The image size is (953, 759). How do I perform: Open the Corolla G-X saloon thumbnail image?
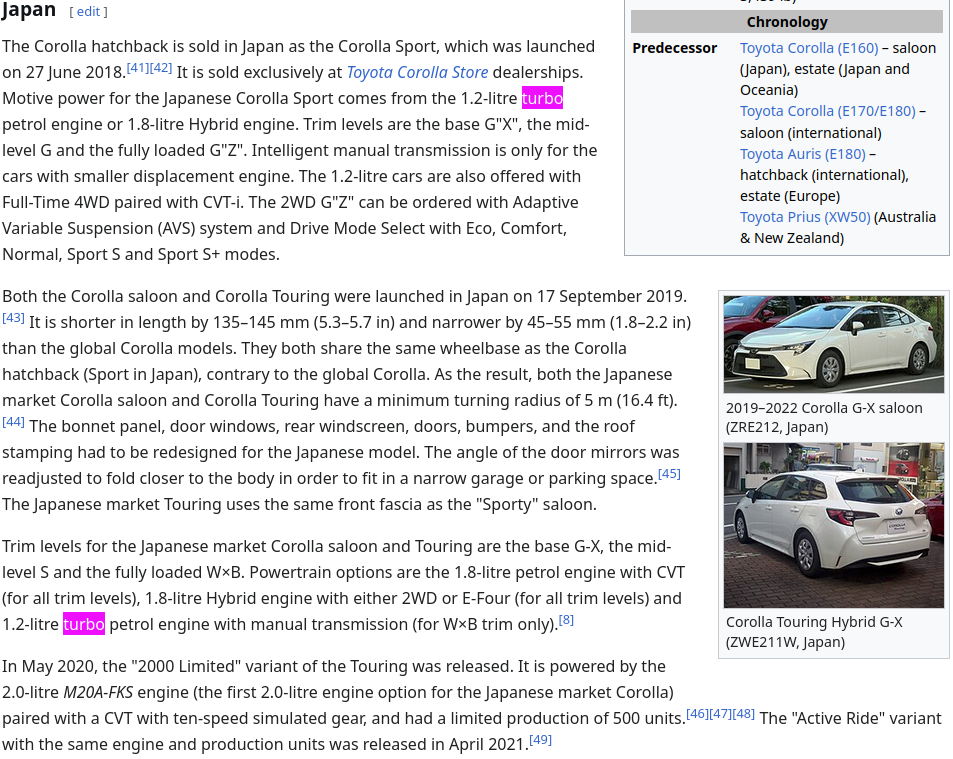coord(833,345)
